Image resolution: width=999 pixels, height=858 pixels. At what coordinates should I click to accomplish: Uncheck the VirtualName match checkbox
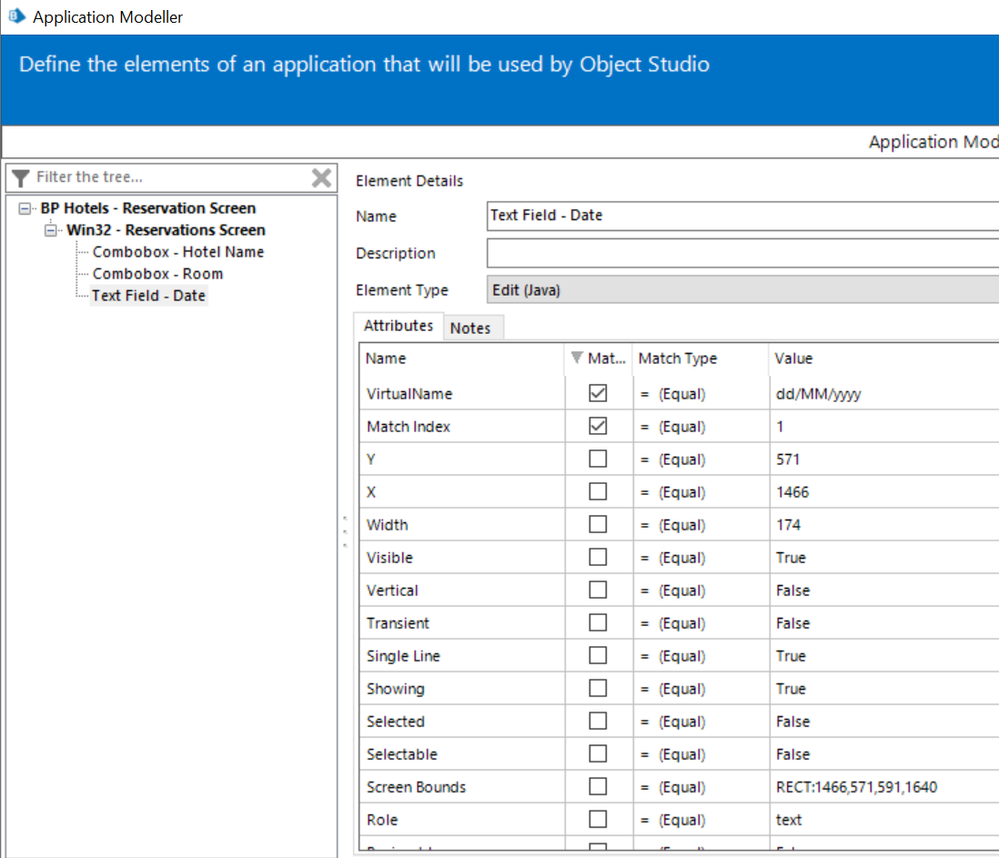pyautogui.click(x=598, y=394)
